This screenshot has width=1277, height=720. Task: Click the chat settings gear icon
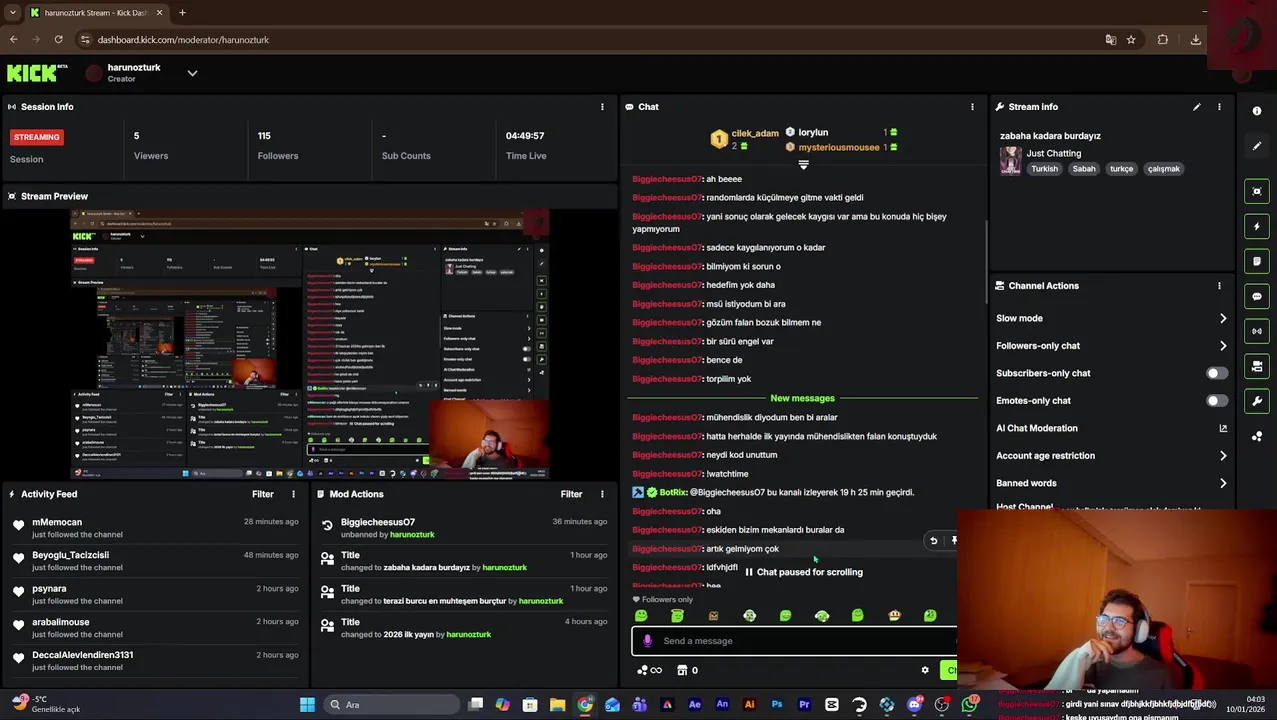point(925,670)
